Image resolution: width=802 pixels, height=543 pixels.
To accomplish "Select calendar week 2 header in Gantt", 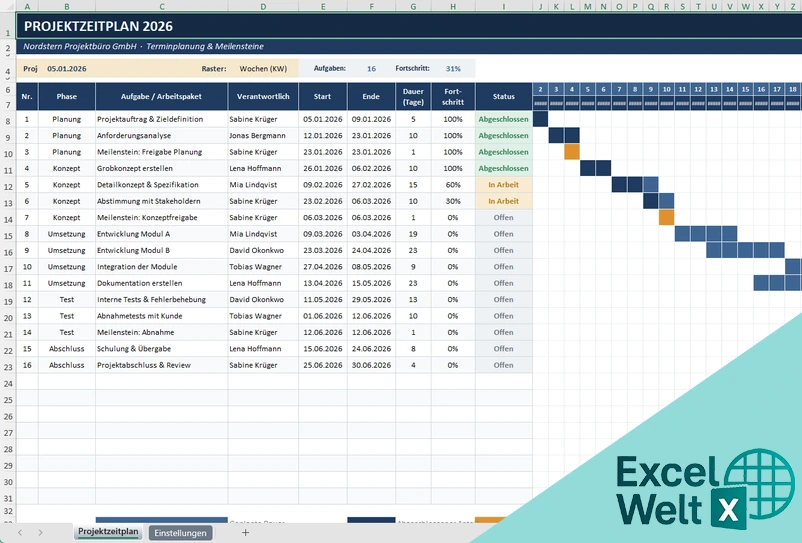I will pos(541,89).
